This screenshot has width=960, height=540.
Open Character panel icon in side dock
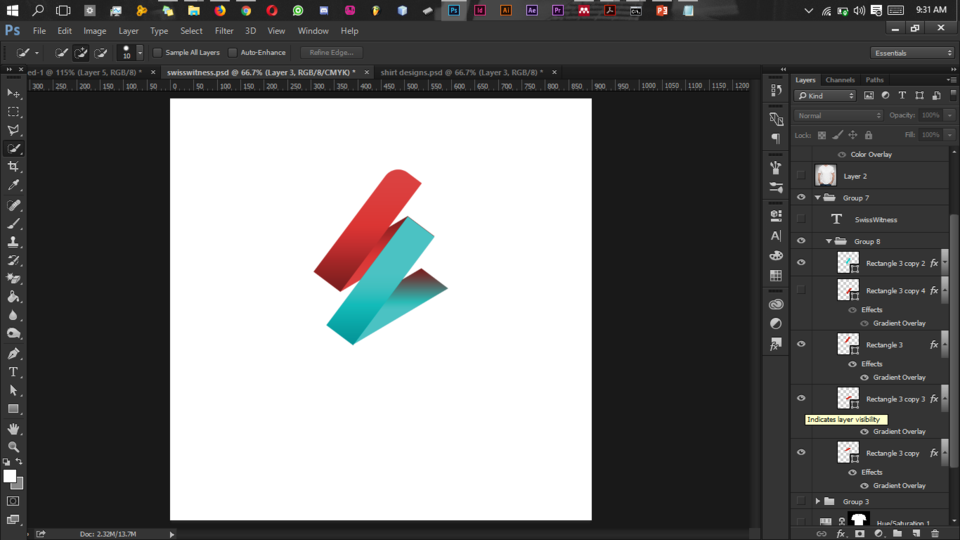pos(776,236)
